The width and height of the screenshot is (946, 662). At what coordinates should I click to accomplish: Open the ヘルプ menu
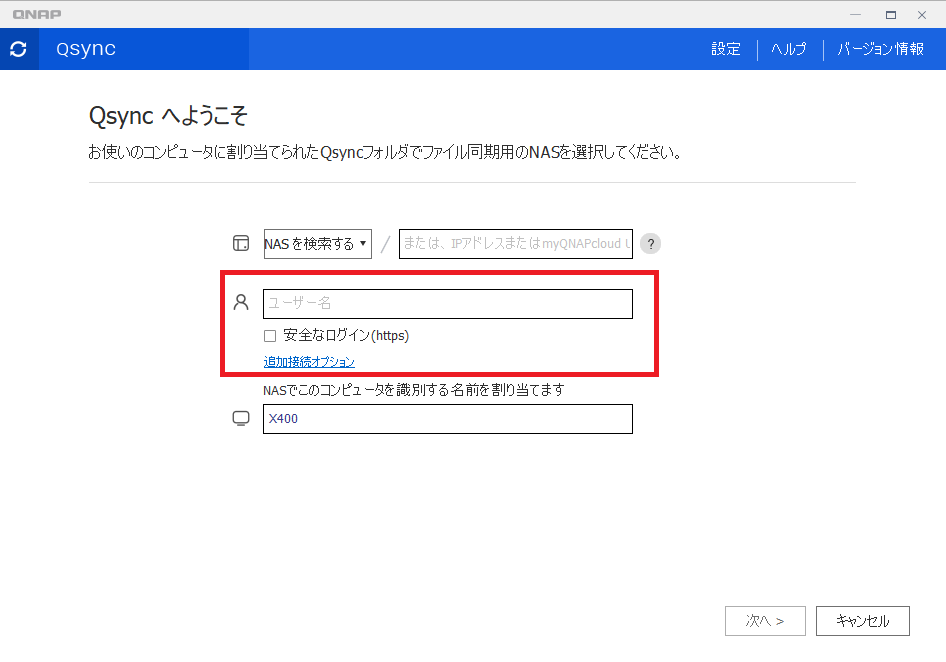click(789, 49)
